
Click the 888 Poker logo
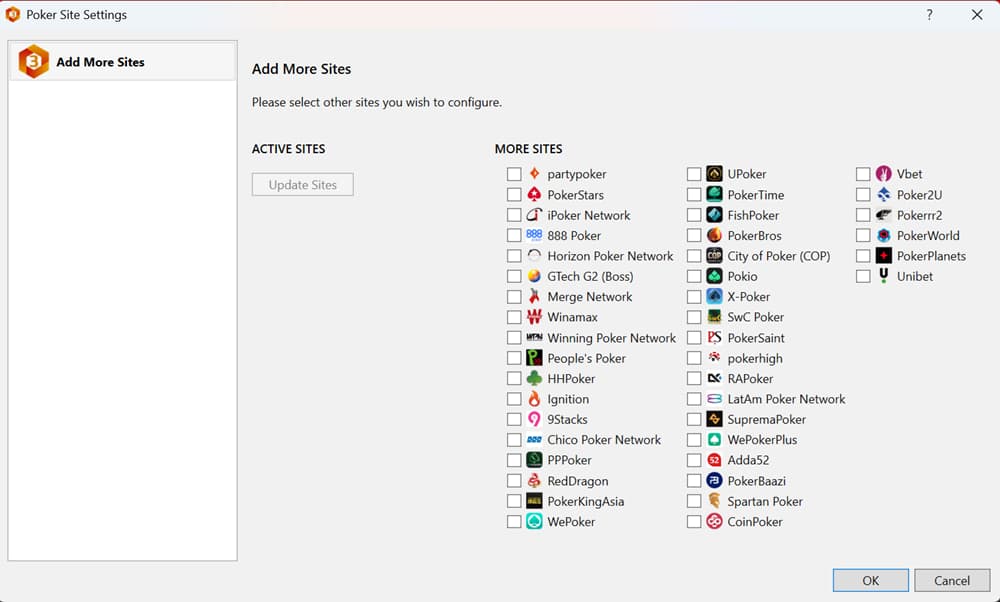533,235
